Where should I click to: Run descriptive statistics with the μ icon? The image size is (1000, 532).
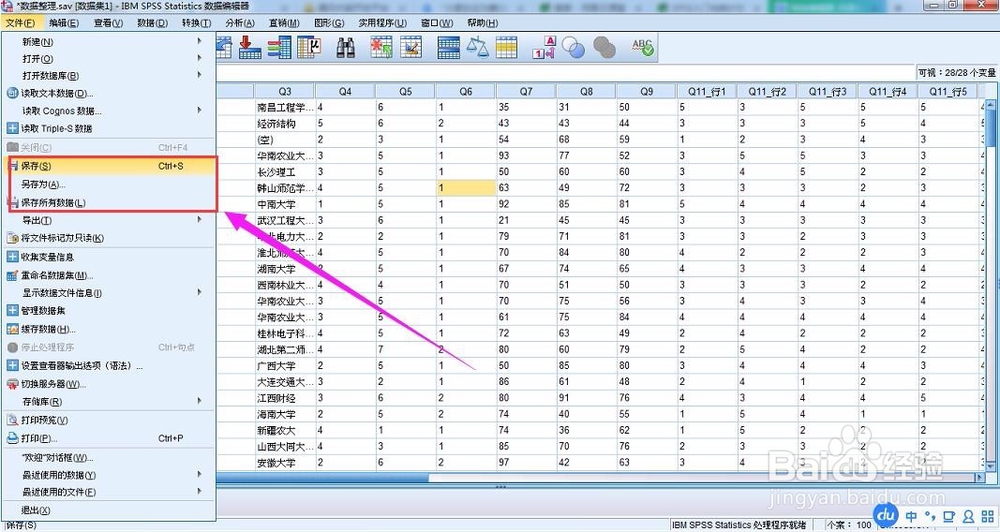tap(309, 47)
